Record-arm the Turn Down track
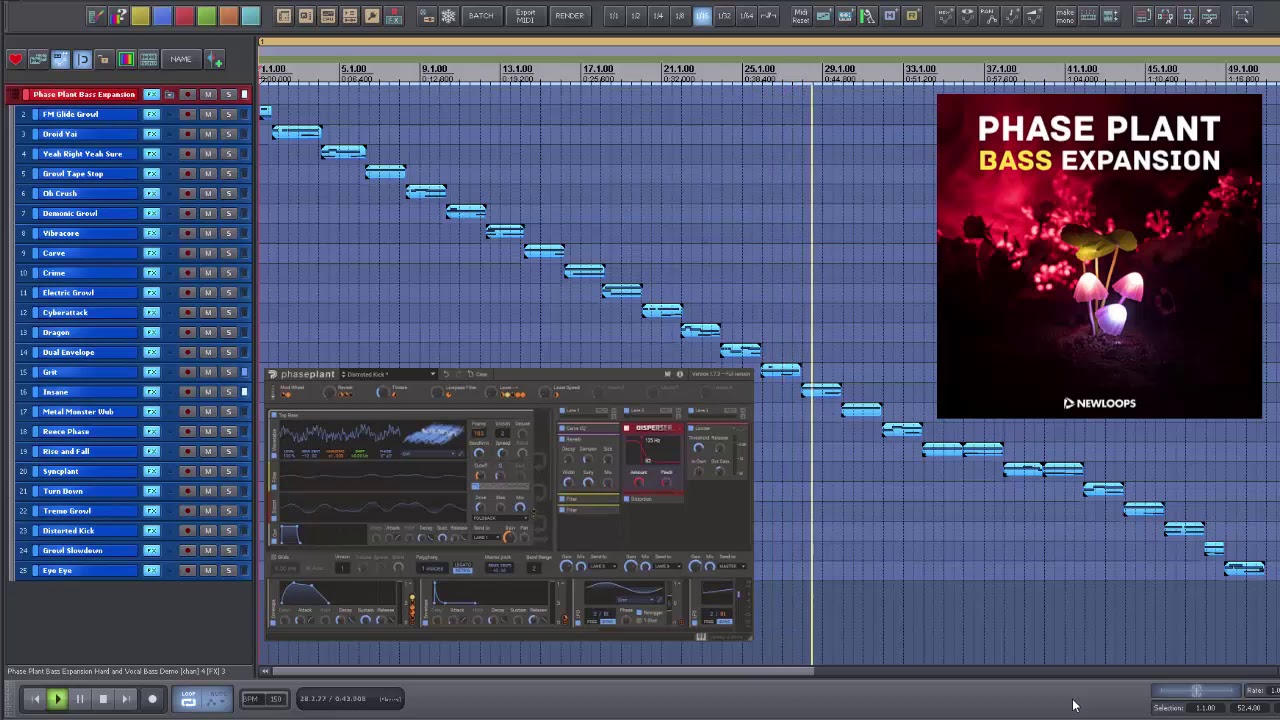This screenshot has width=1280, height=720. [187, 491]
